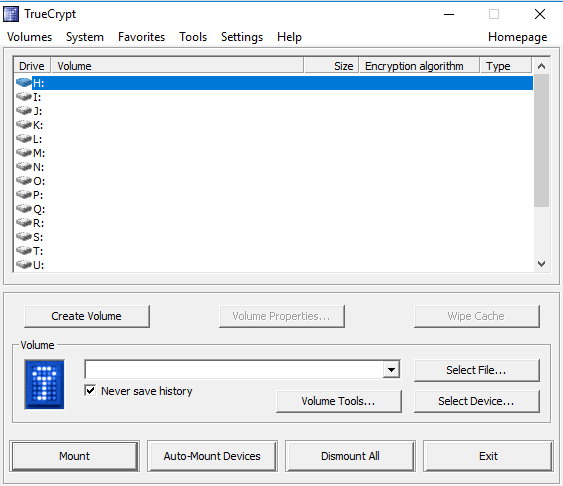Viewport: 563px width, 486px height.
Task: Select the I: drive letter label
Action: point(37,97)
